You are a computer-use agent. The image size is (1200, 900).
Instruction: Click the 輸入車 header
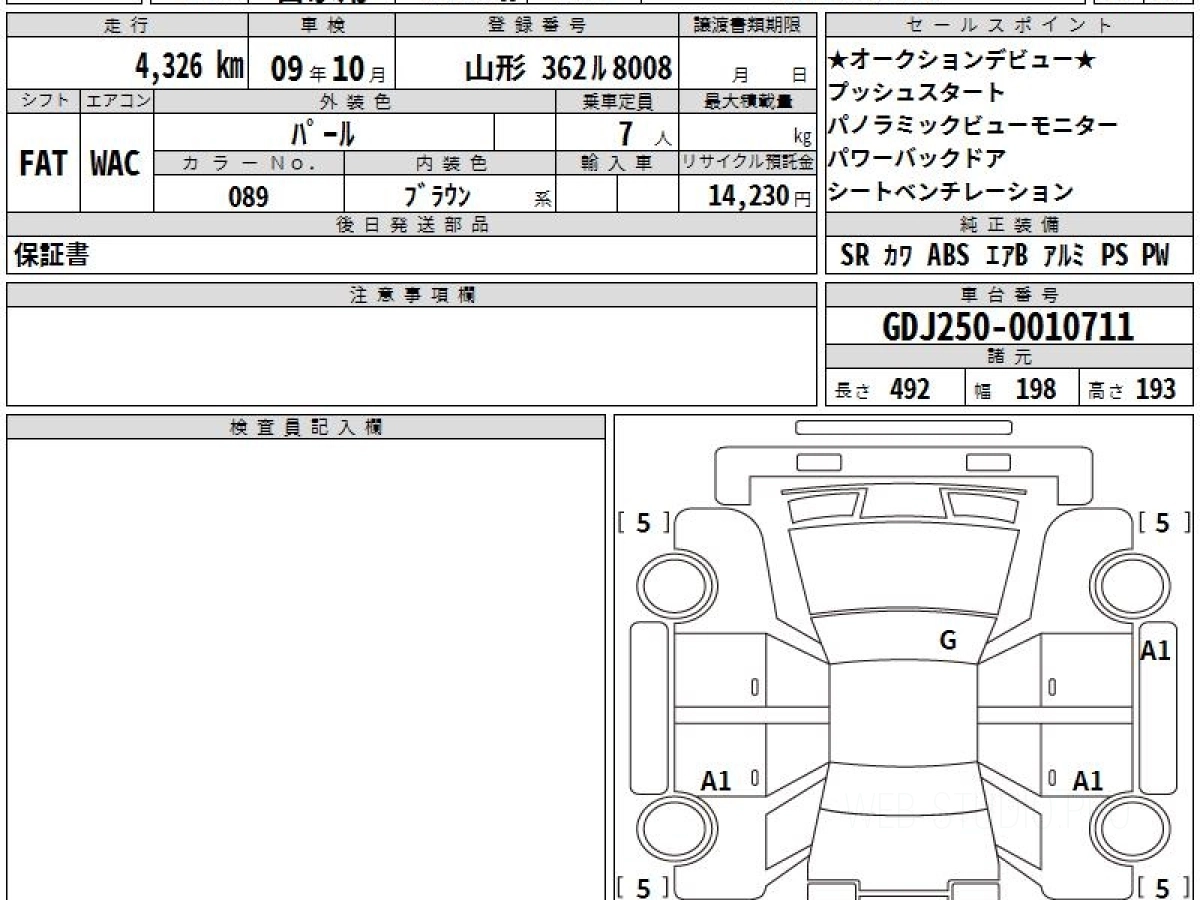[617, 163]
